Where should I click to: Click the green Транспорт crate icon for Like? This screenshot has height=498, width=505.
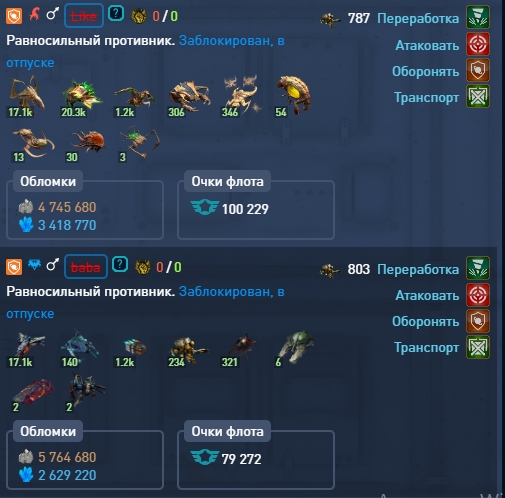pos(478,96)
